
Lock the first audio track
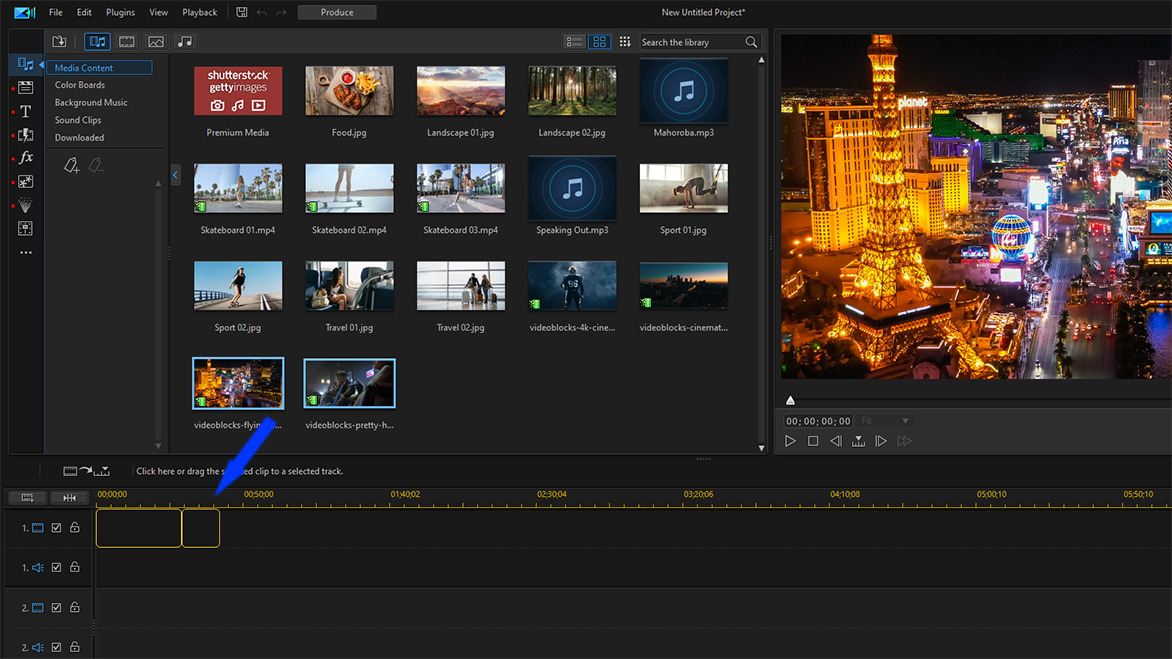pos(73,568)
